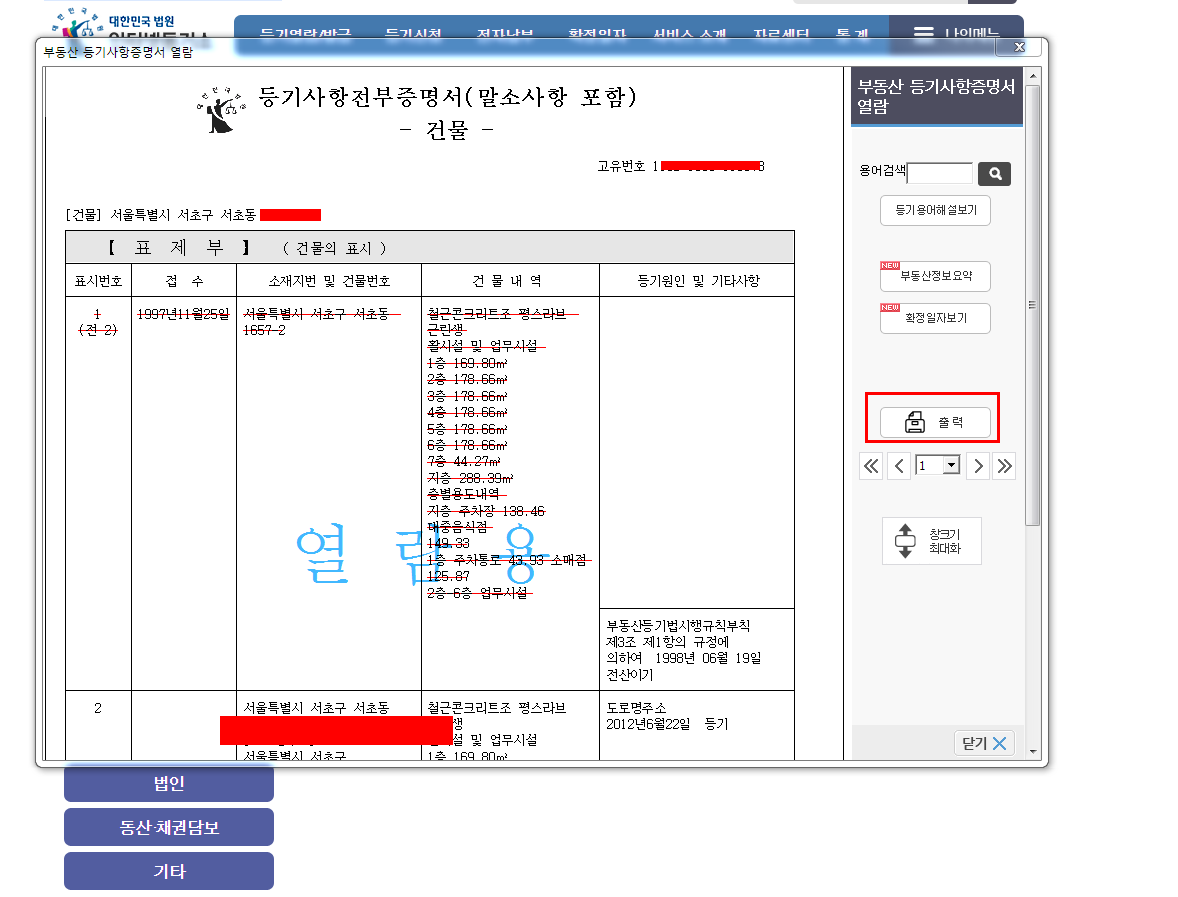
Task: Open 부동산정보요약 summary button
Action: point(935,276)
